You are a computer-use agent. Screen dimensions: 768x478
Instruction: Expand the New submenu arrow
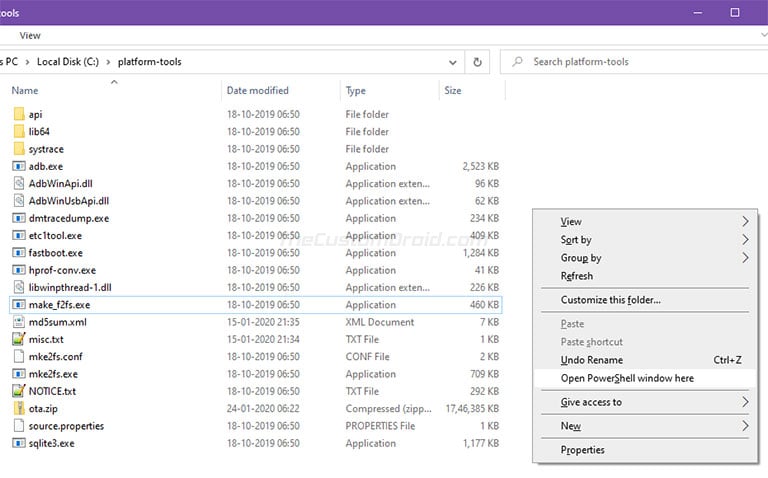pyautogui.click(x=745, y=426)
